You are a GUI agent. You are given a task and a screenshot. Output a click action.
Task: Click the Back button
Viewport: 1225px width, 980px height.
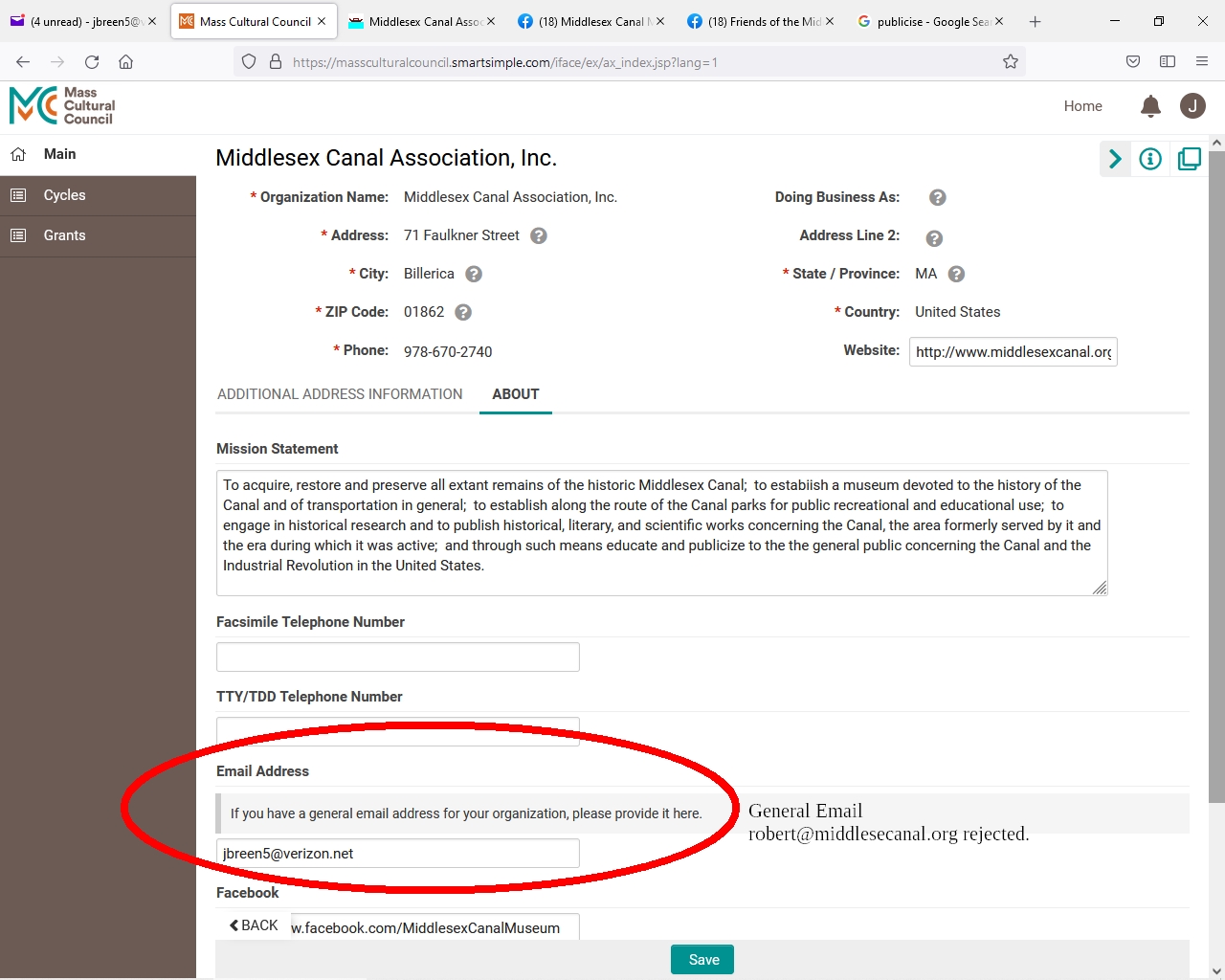pos(255,925)
